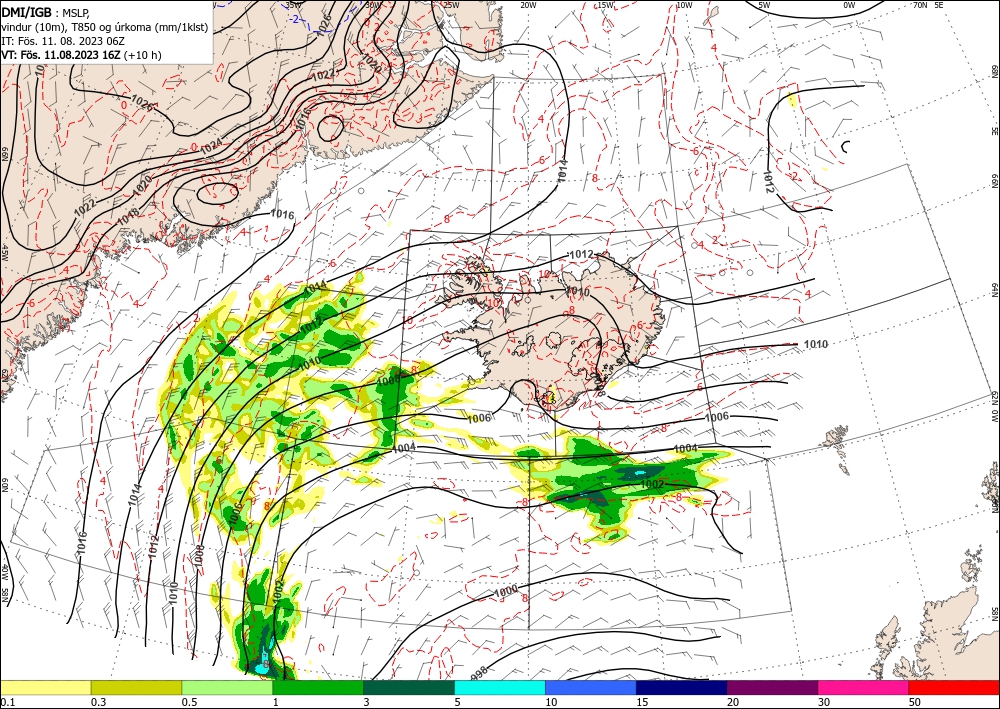This screenshot has width=1000, height=709.
Task: Pick the blue 10–15 legend segment
Action: (591, 687)
